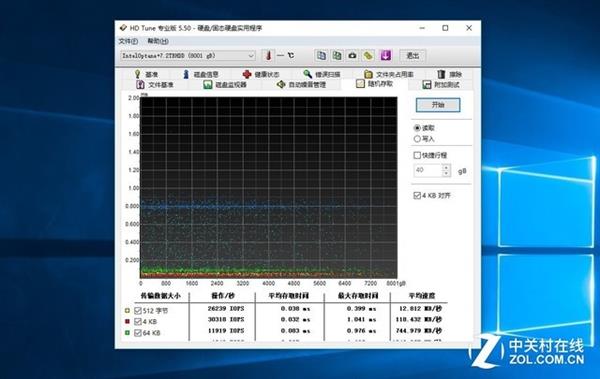Click the green copy screenshot icon
600x379 pixels.
(x=337, y=56)
